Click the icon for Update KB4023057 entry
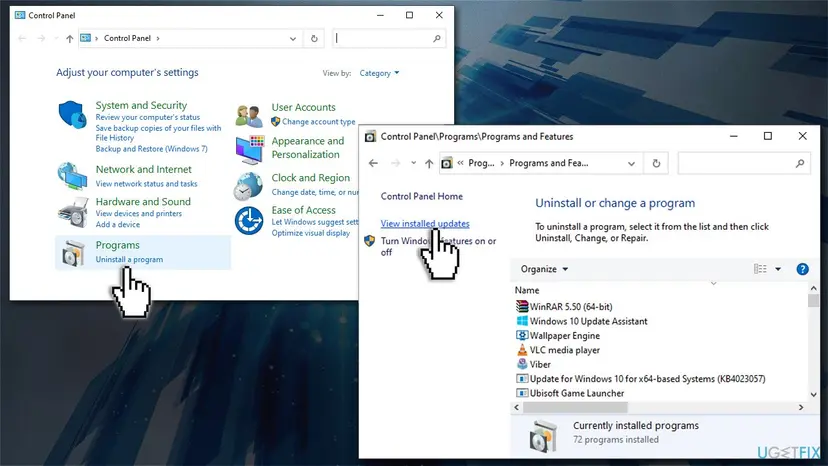828x466 pixels. coord(522,378)
